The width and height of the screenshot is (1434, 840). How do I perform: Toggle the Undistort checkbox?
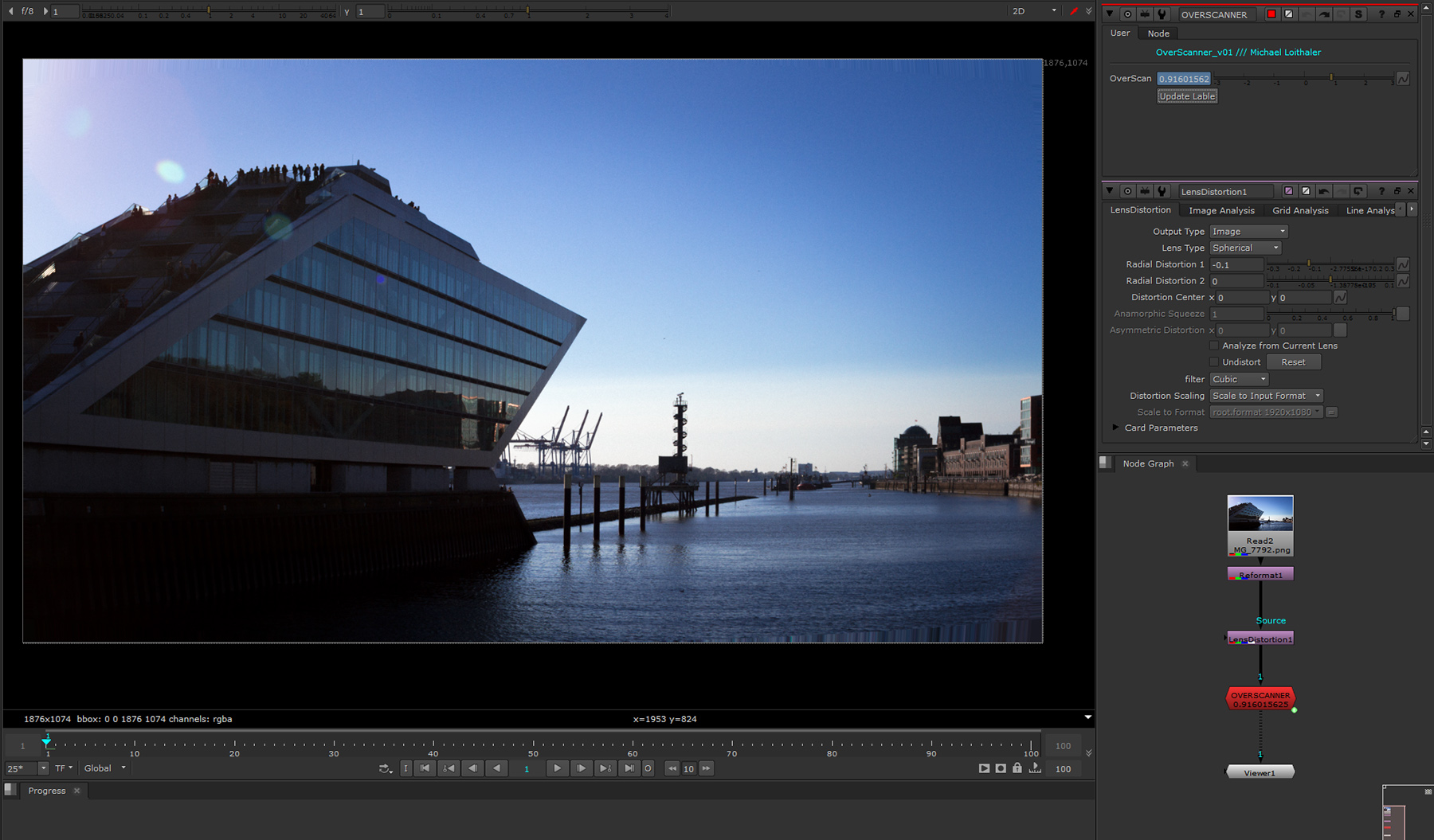click(1214, 362)
